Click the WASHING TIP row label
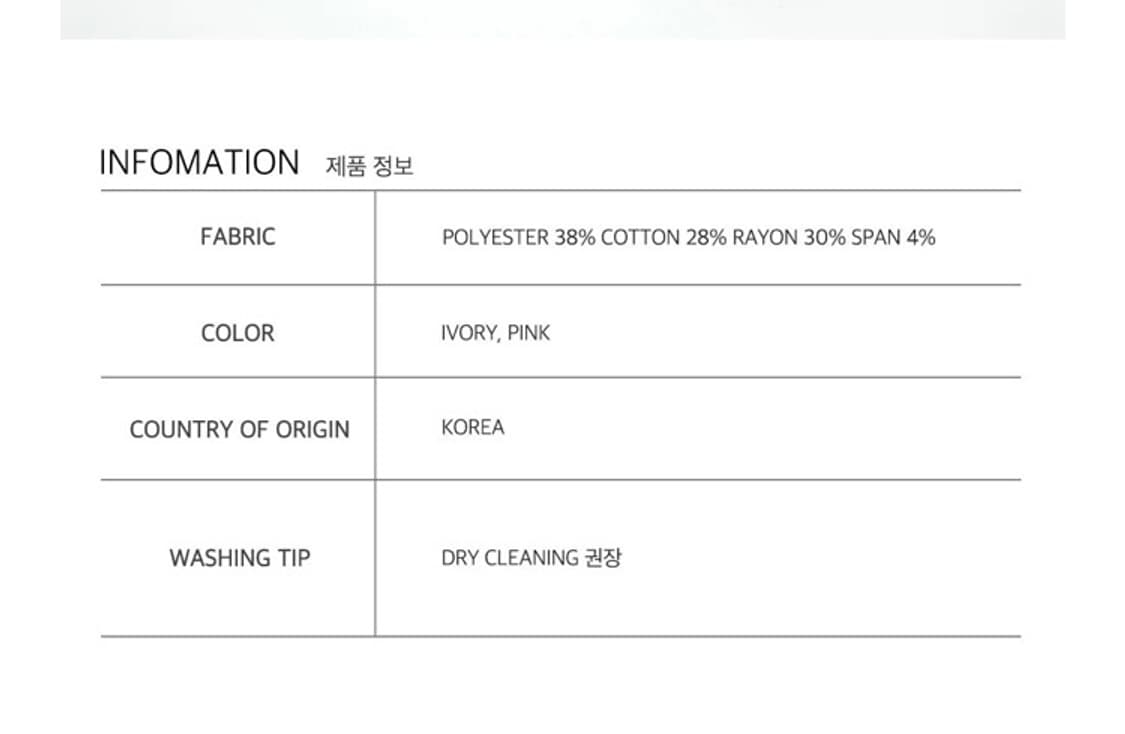 coord(239,558)
